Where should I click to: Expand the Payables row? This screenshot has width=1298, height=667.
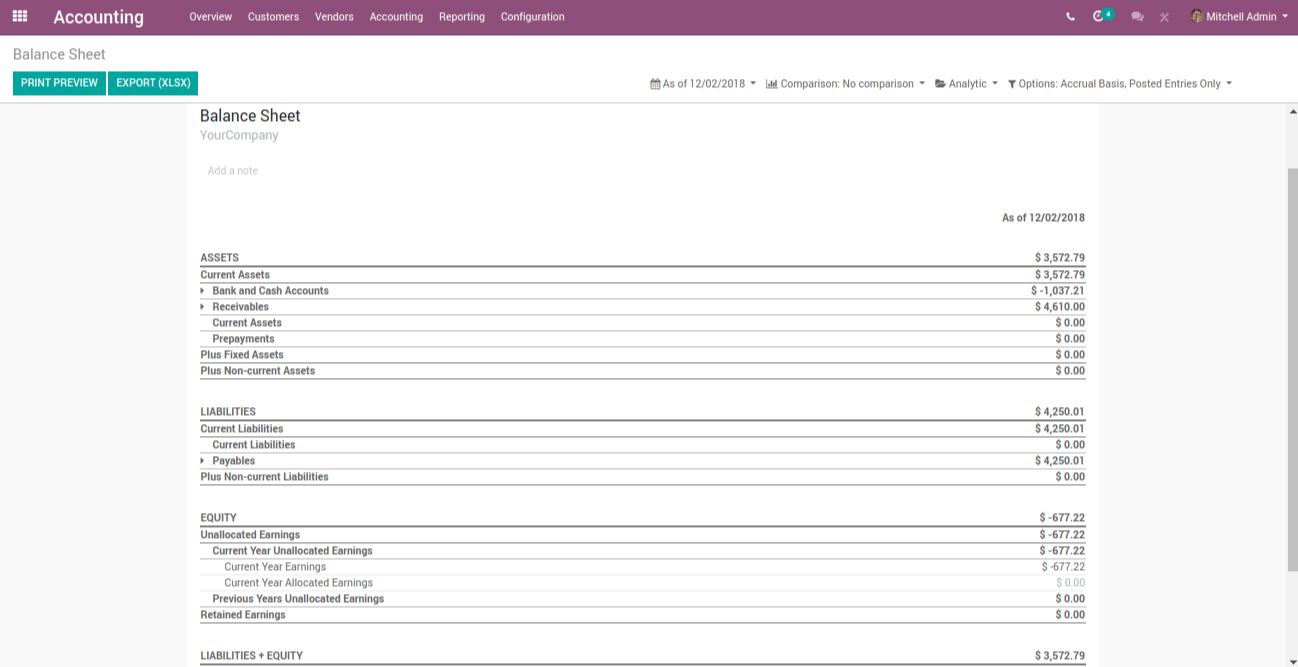(x=203, y=461)
